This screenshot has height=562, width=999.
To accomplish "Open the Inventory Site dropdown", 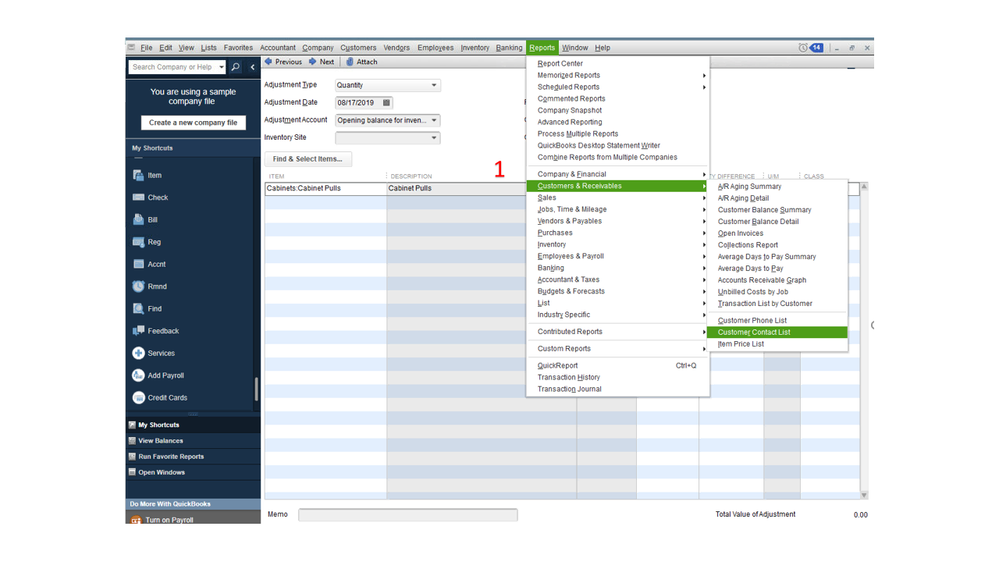I will tap(434, 138).
